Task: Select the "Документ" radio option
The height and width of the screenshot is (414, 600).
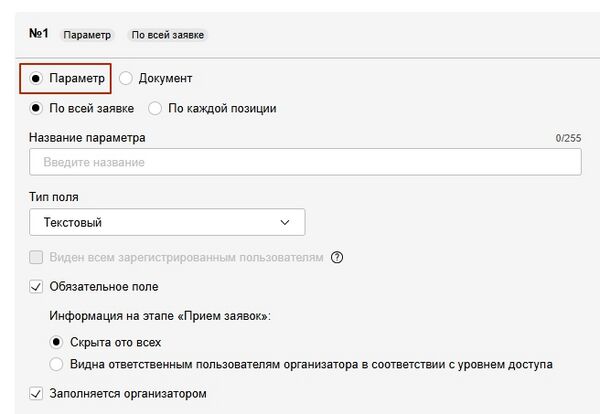Action: pos(126,78)
